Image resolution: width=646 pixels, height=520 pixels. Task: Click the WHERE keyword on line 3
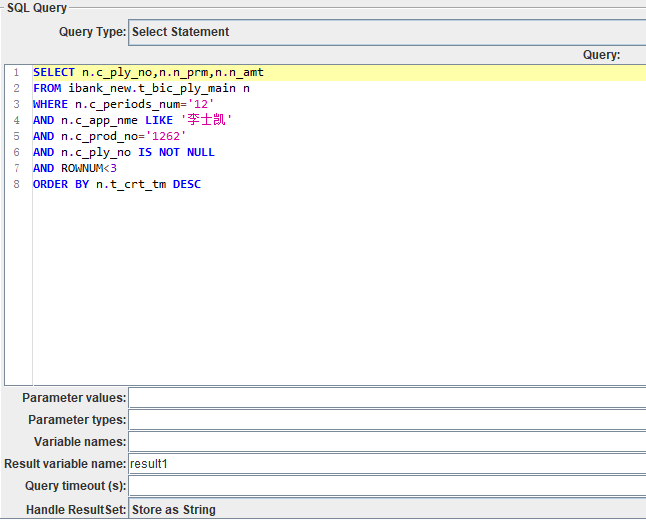tap(50, 104)
